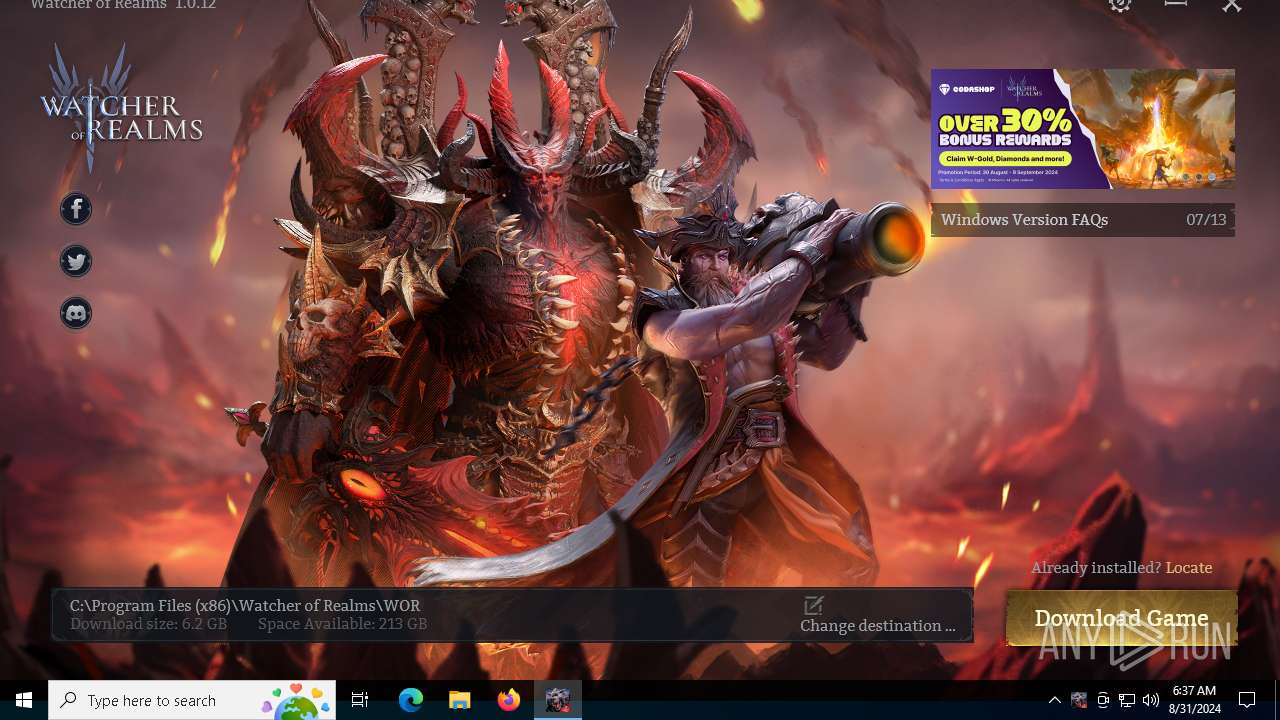Minimize the Watcher of Realms launcher

click(x=1176, y=4)
